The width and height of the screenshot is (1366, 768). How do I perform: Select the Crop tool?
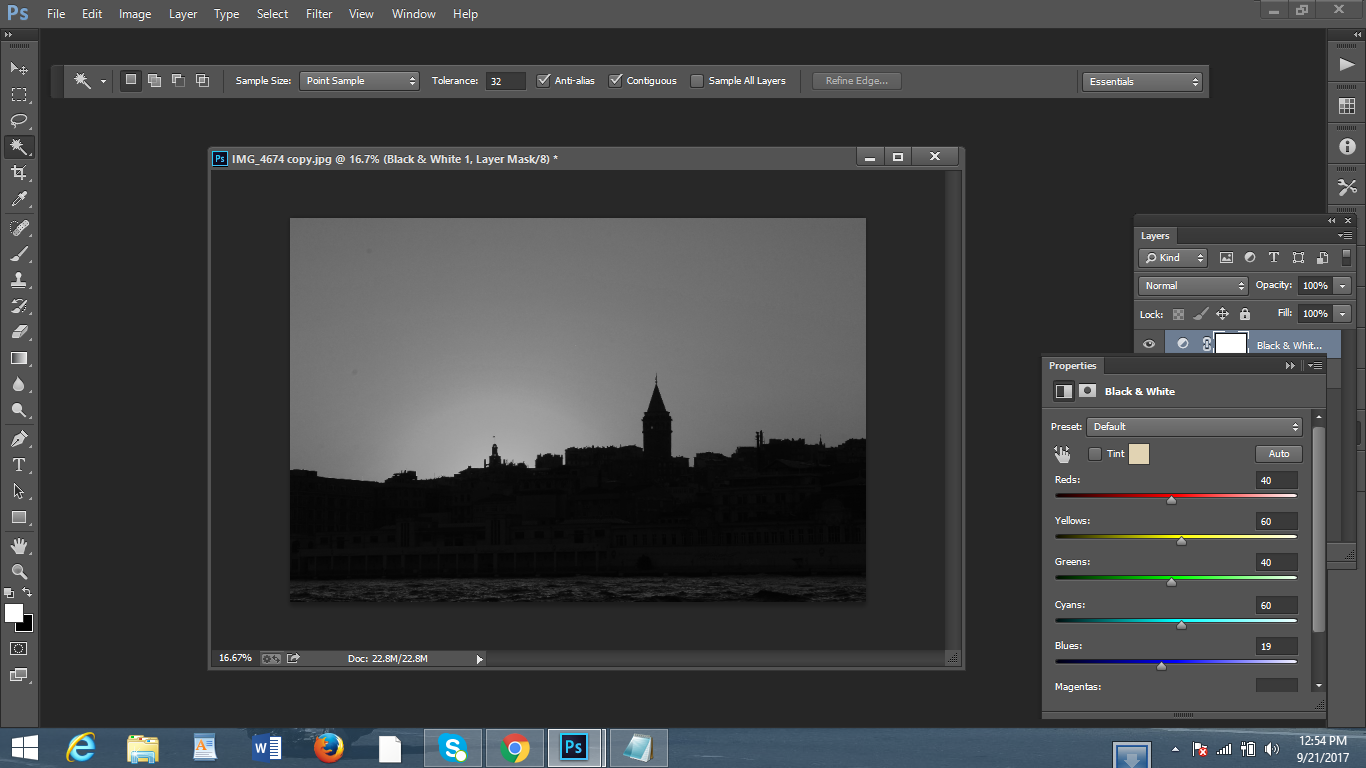[x=19, y=173]
